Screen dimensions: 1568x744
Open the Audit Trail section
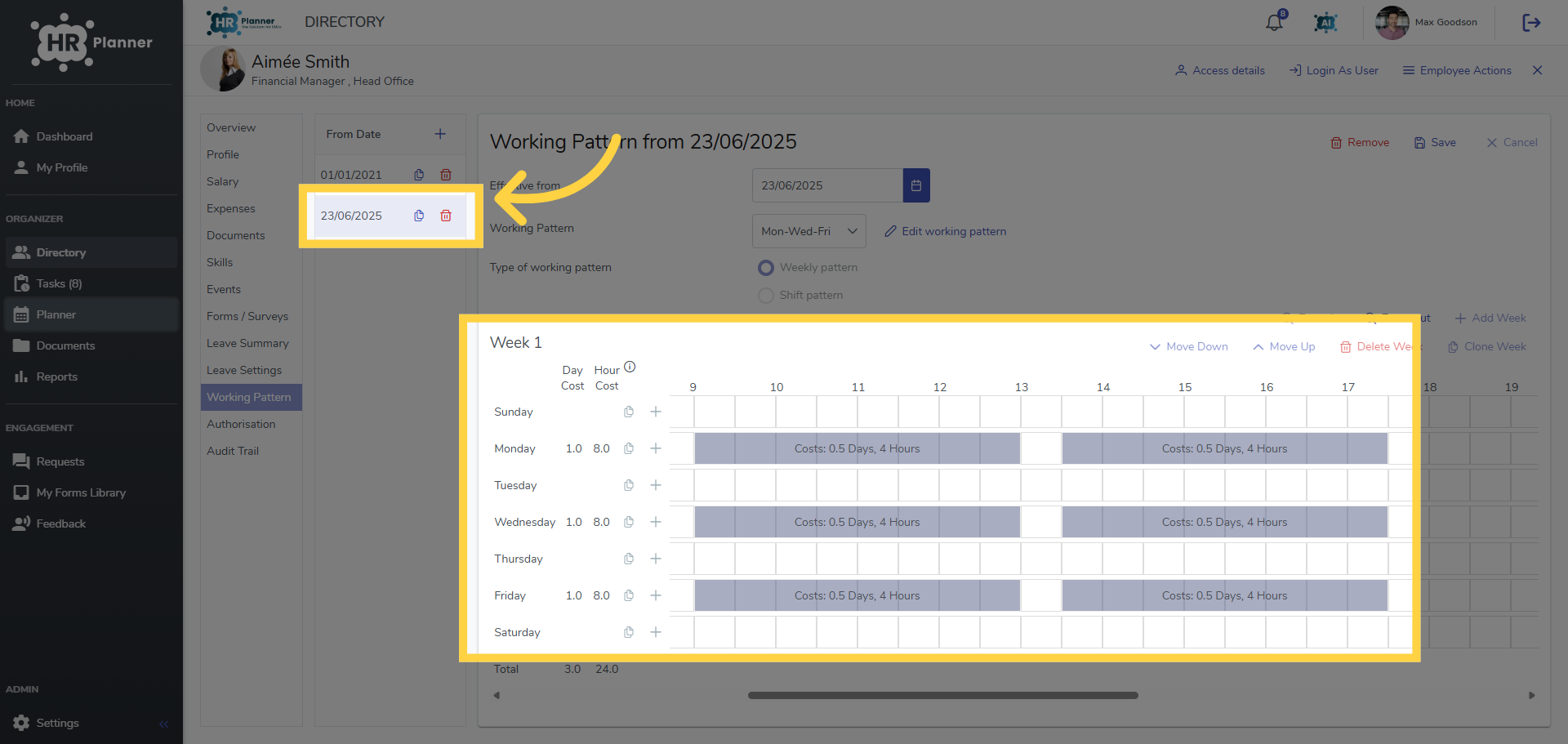click(233, 451)
